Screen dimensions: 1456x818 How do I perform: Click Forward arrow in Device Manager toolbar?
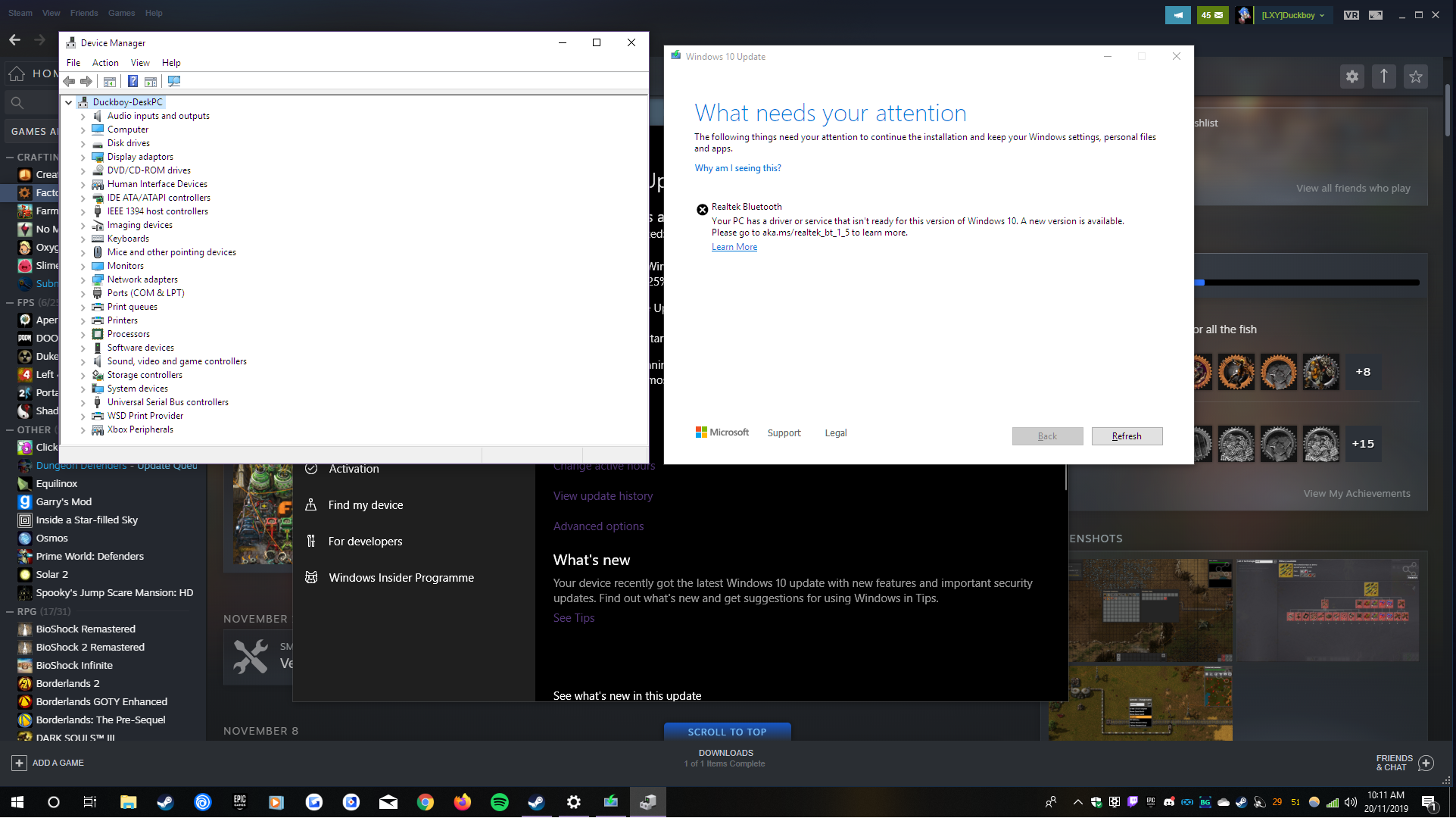point(86,82)
